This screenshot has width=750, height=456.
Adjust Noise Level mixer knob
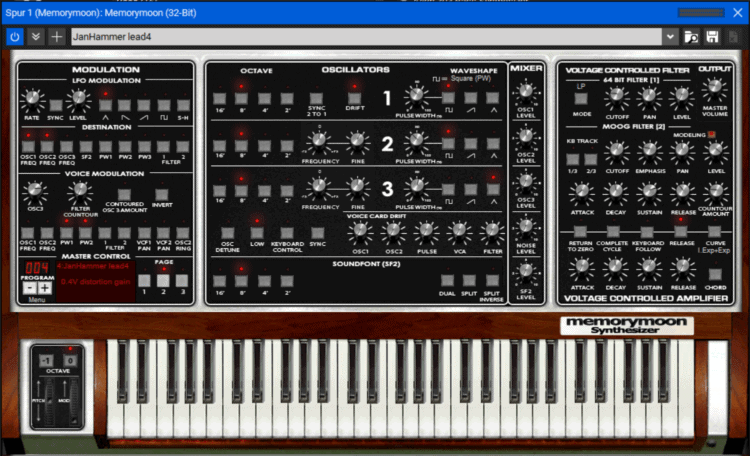526,227
